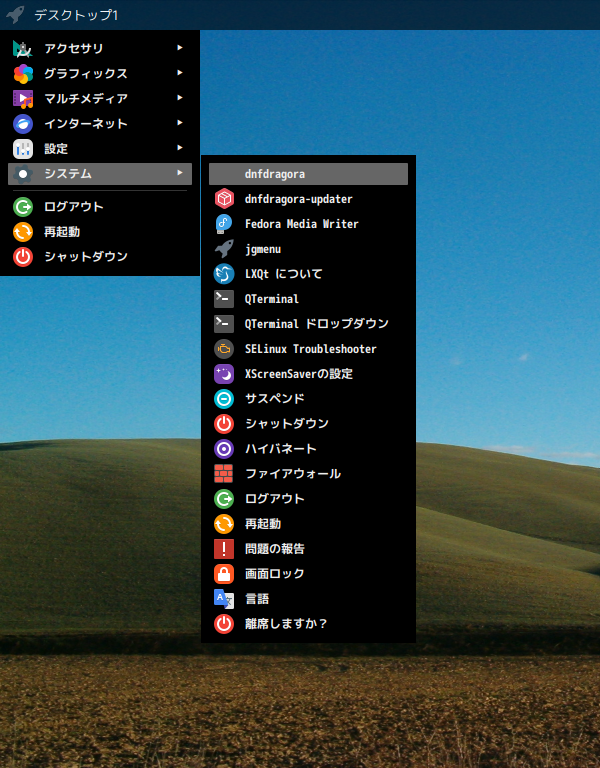The height and width of the screenshot is (768, 600).
Task: Click orange 再起動 icon in system submenu
Action: 224,524
